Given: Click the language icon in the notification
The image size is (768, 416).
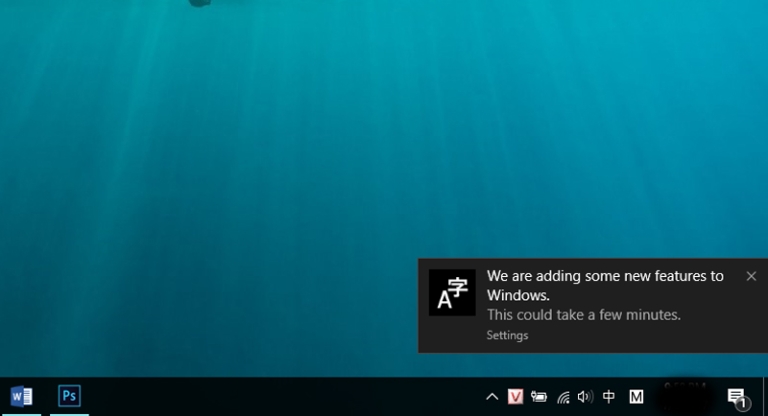Looking at the screenshot, I should point(452,293).
